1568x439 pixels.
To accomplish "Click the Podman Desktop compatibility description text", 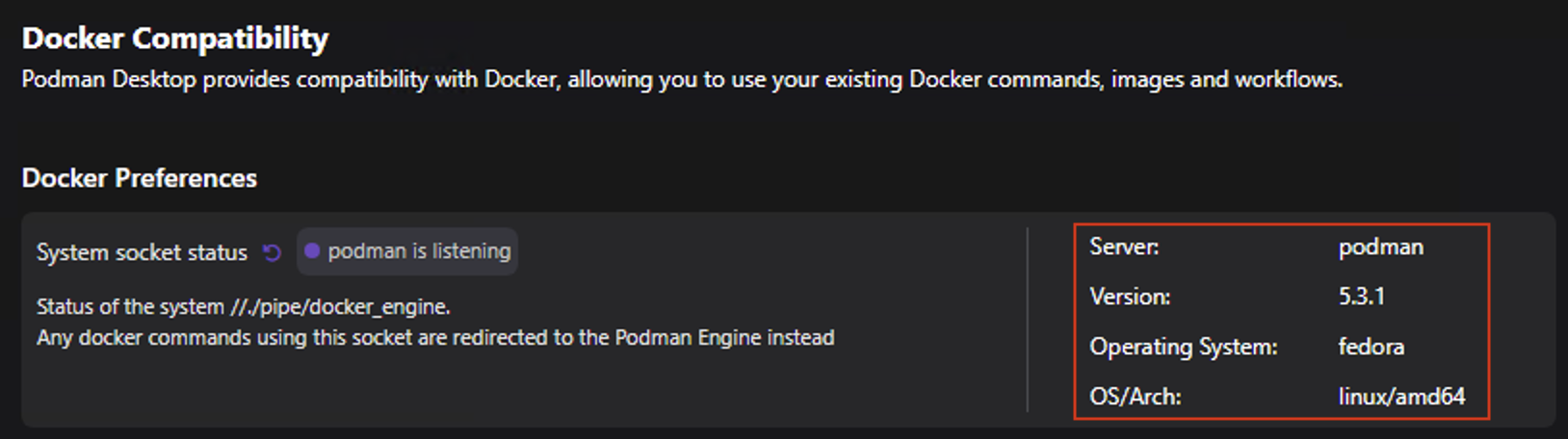I will (x=682, y=79).
